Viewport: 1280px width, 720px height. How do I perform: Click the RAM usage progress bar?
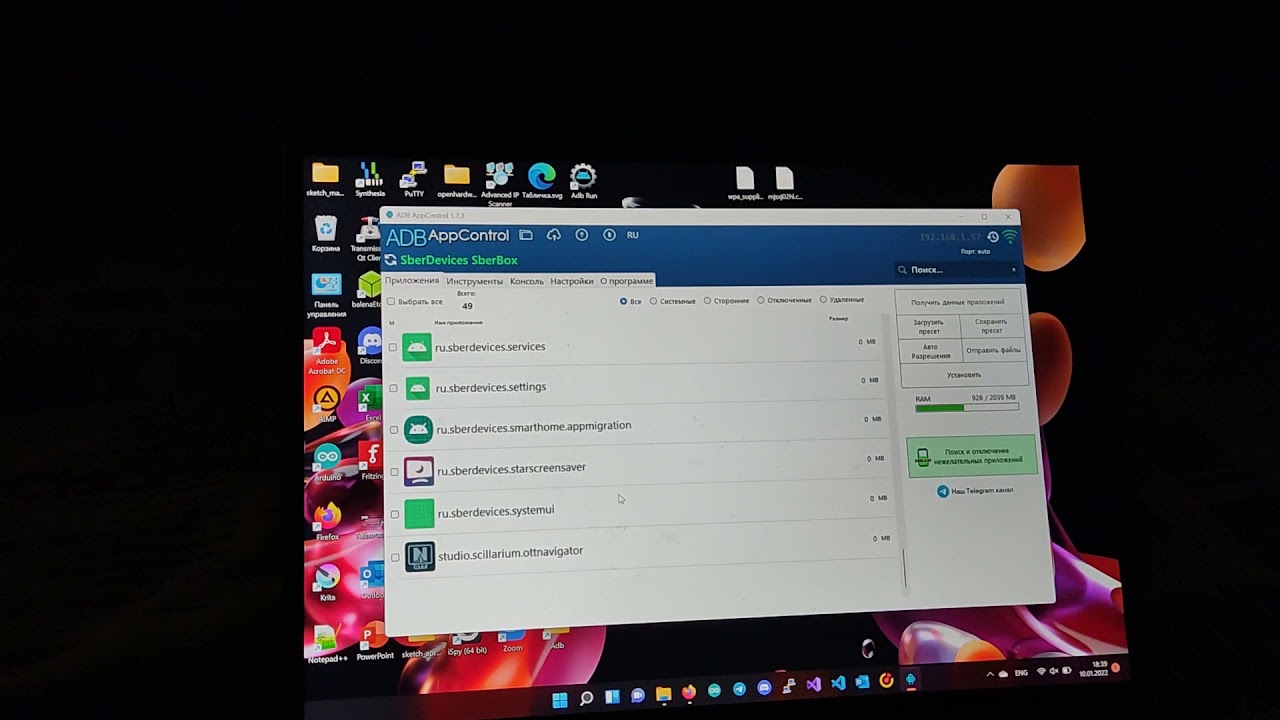(x=967, y=408)
